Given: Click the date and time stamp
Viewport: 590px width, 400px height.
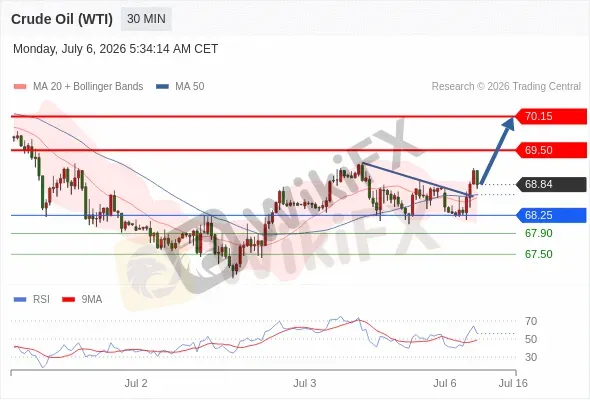Looking at the screenshot, I should coord(116,49).
